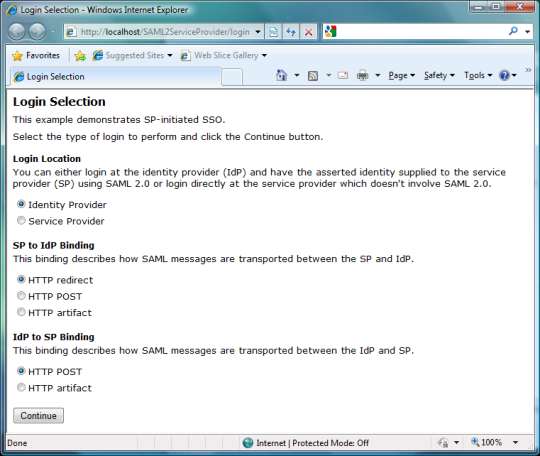The height and width of the screenshot is (456, 540).
Task: Expand the address bar URL history dropdown
Action: click(258, 32)
